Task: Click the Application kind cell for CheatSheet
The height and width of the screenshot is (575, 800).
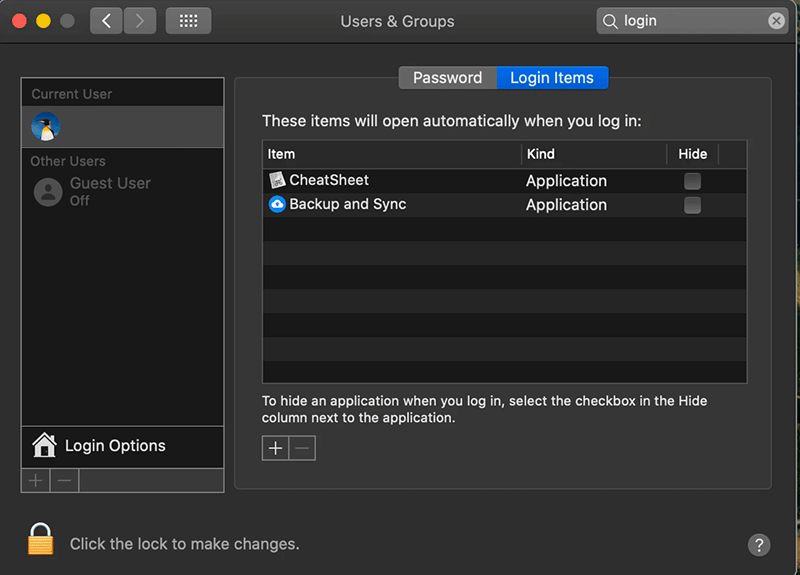Action: 566,181
